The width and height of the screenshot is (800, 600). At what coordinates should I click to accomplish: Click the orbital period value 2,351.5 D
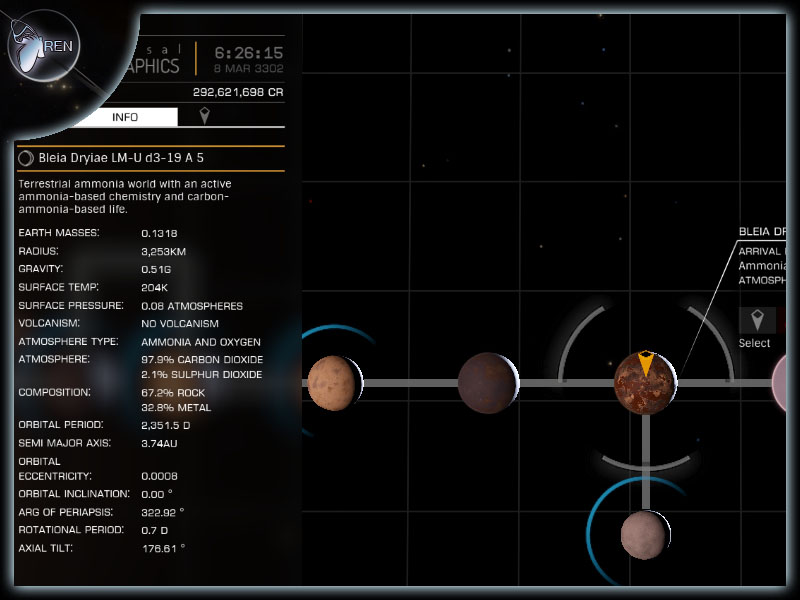click(x=166, y=426)
